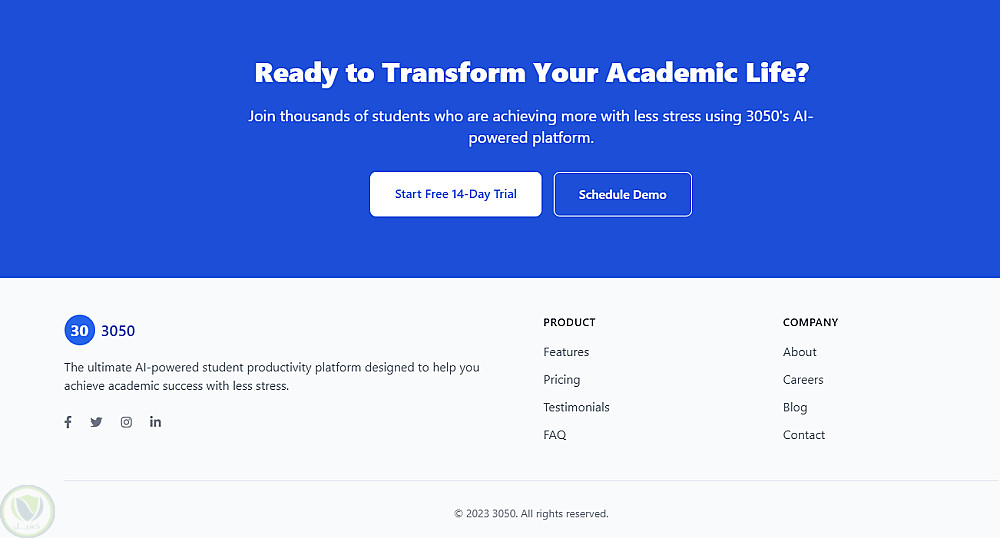Open the FAQ link

[x=554, y=435]
